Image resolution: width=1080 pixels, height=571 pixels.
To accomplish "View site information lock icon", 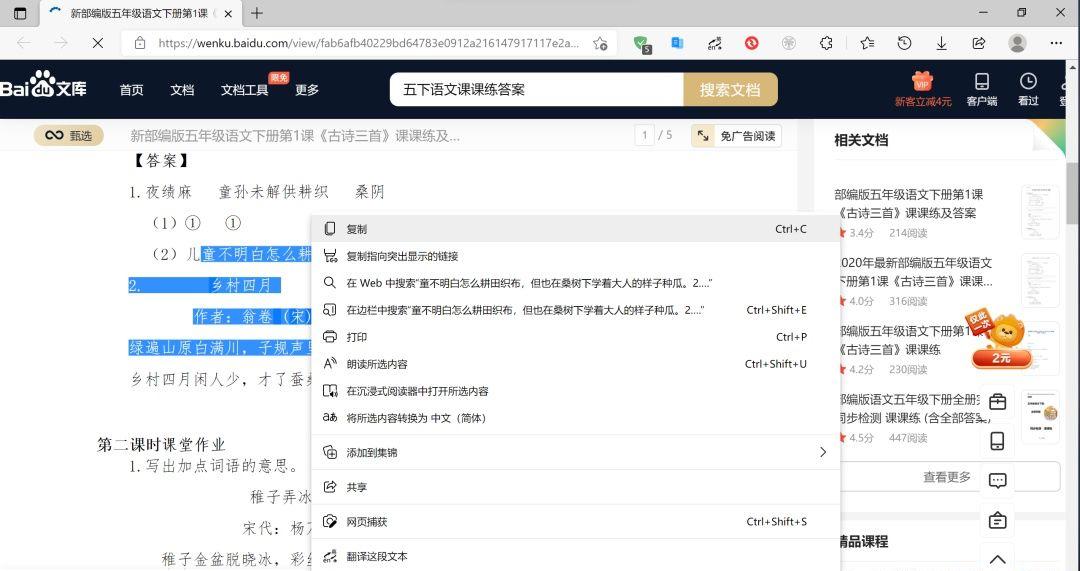I will (140, 43).
